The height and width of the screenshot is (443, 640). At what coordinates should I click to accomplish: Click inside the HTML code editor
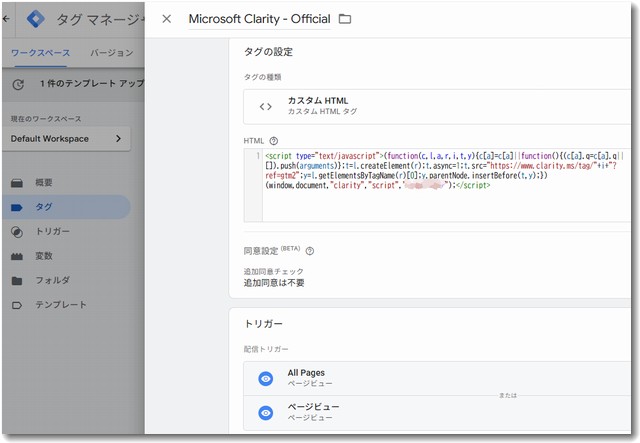(x=446, y=185)
